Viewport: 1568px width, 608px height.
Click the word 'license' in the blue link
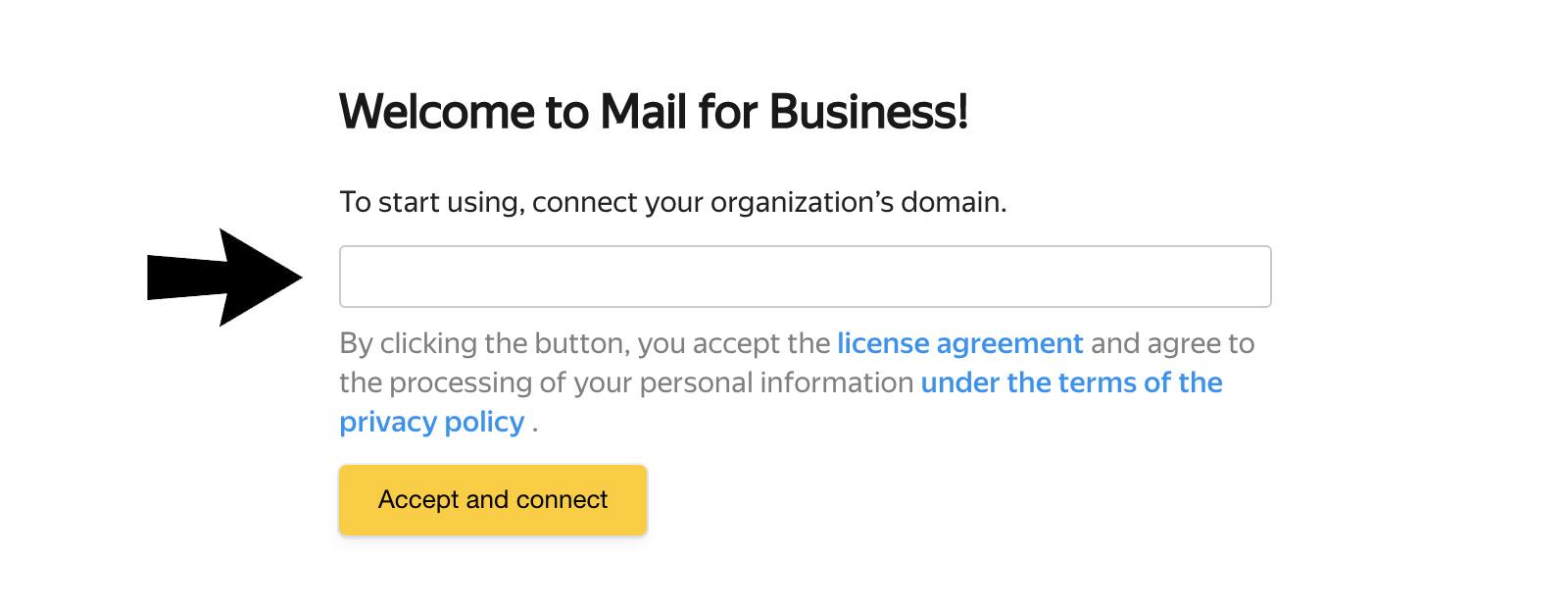pos(882,343)
